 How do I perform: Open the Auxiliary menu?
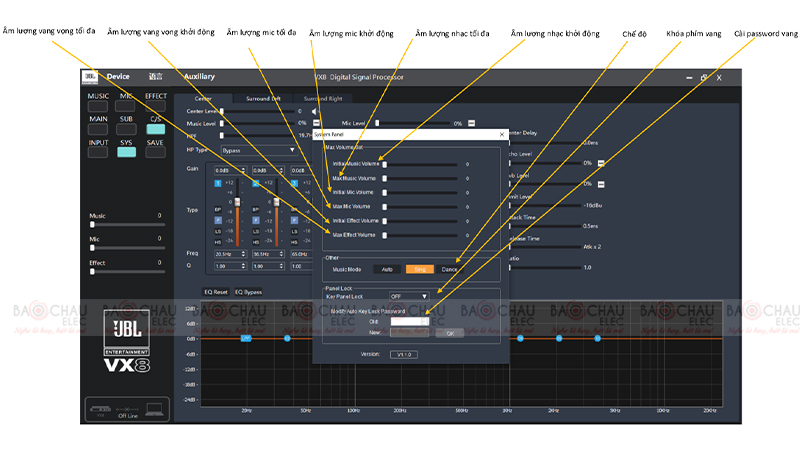coord(199,77)
